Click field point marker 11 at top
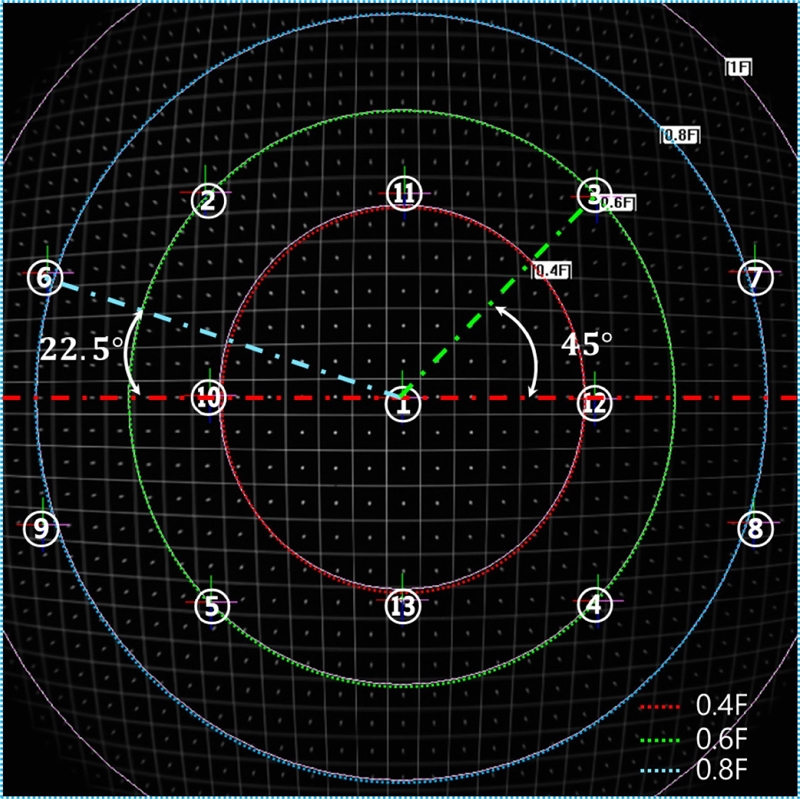Screen dimensions: 800x799 402,192
